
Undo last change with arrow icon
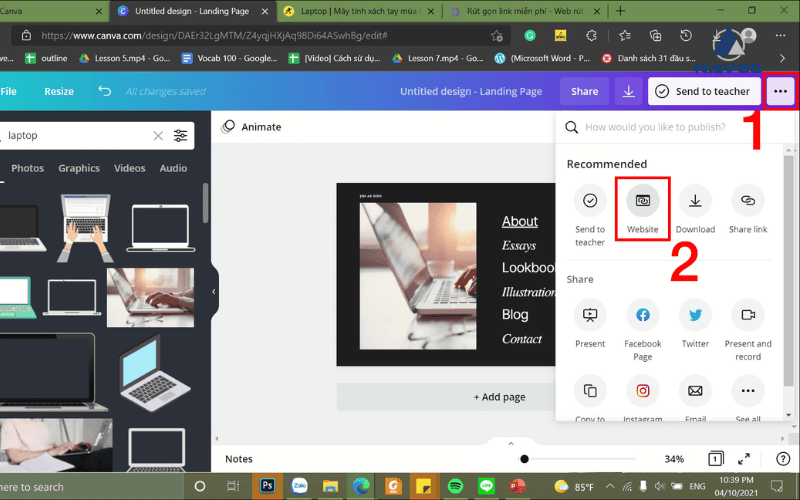(x=105, y=91)
